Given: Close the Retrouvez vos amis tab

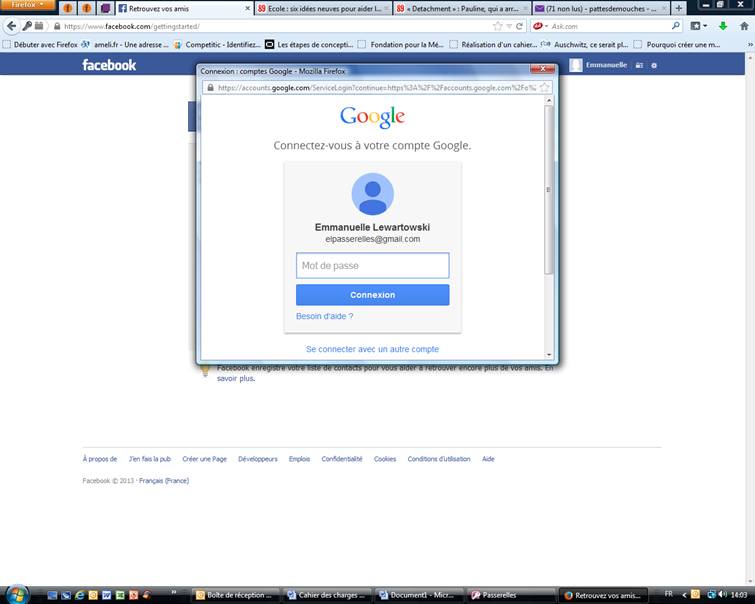Looking at the screenshot, I should tap(247, 9).
